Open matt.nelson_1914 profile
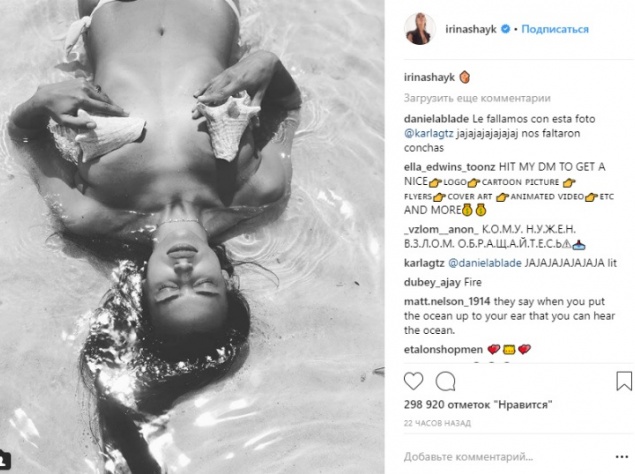Viewport: 635px width, 474px height. click(447, 302)
